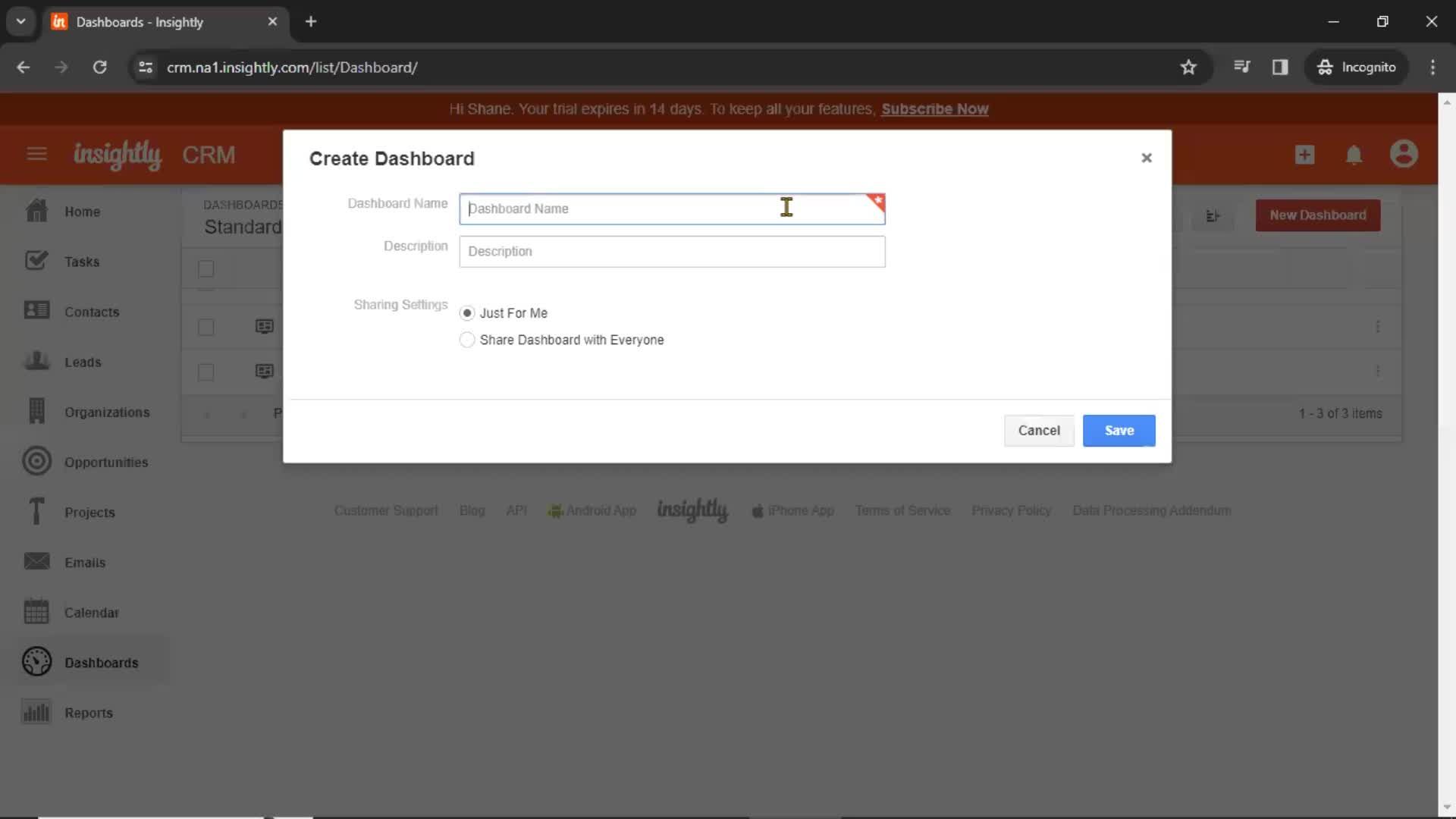Click the close dialog X button
The width and height of the screenshot is (1456, 819).
pyautogui.click(x=1147, y=158)
